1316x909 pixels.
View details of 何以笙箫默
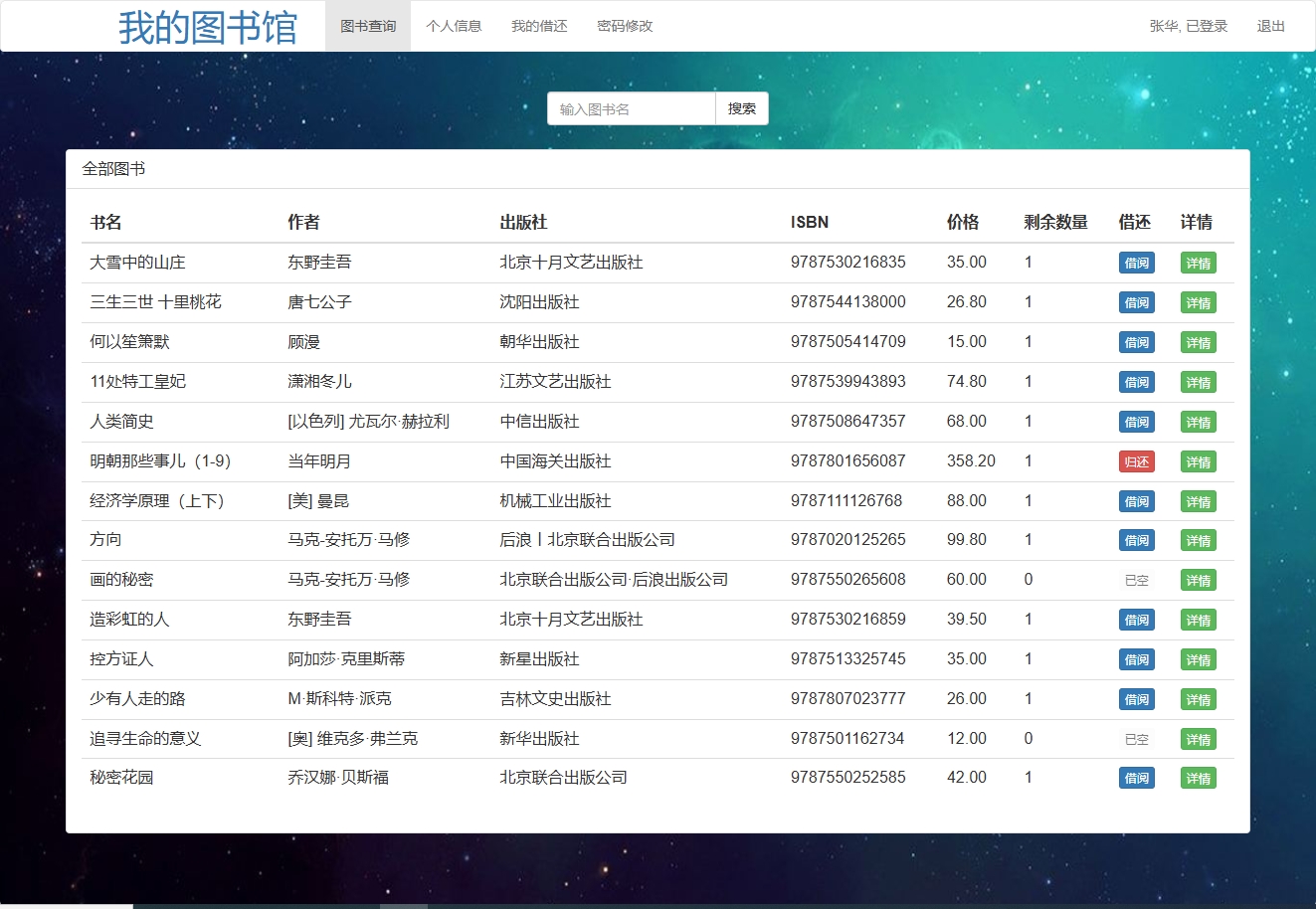point(1198,342)
